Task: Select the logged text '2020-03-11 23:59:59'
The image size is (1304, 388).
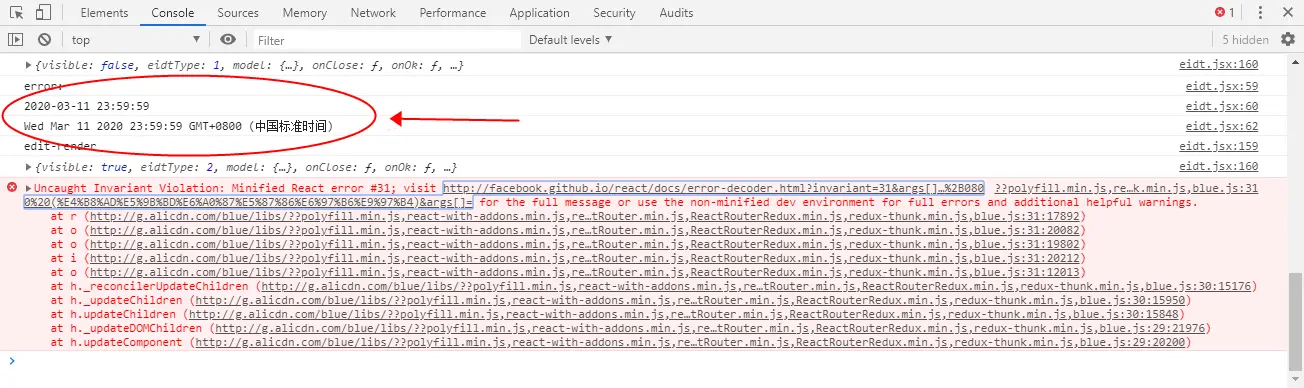Action: pos(87,106)
